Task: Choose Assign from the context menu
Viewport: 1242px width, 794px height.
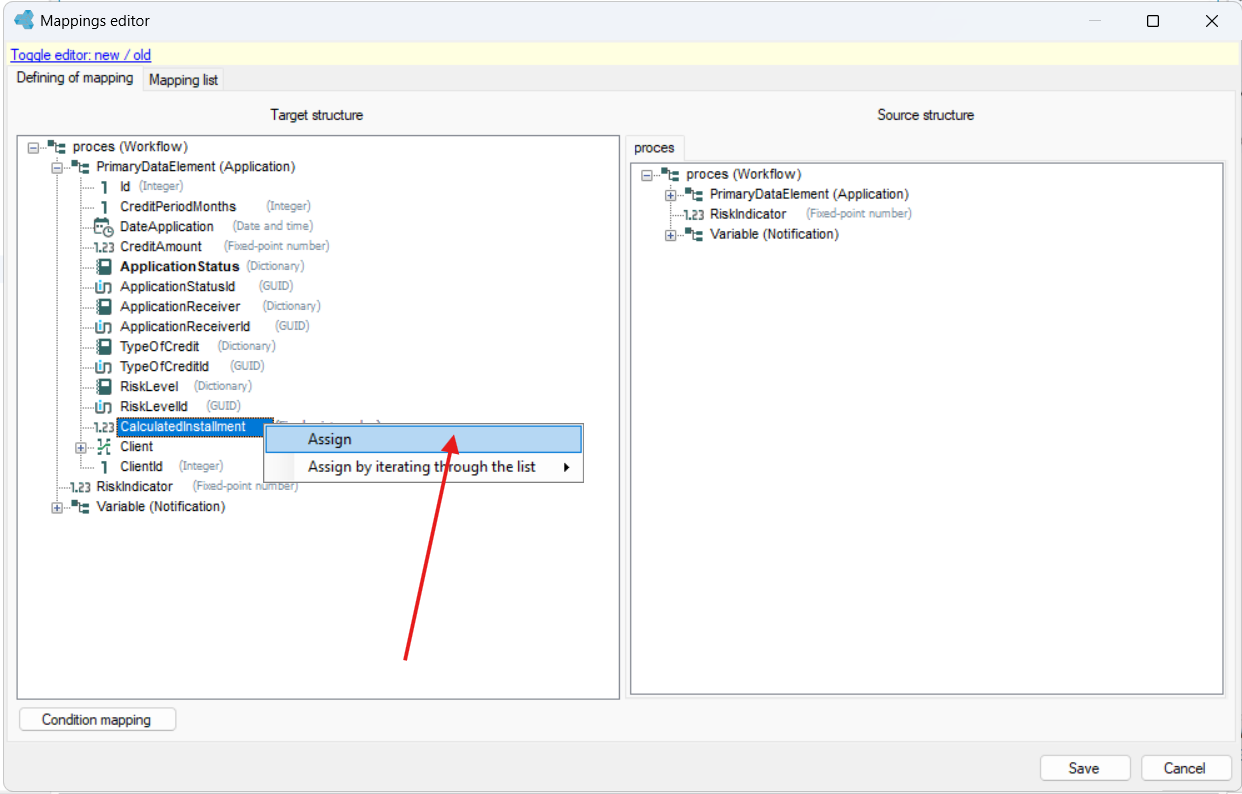Action: 423,439
